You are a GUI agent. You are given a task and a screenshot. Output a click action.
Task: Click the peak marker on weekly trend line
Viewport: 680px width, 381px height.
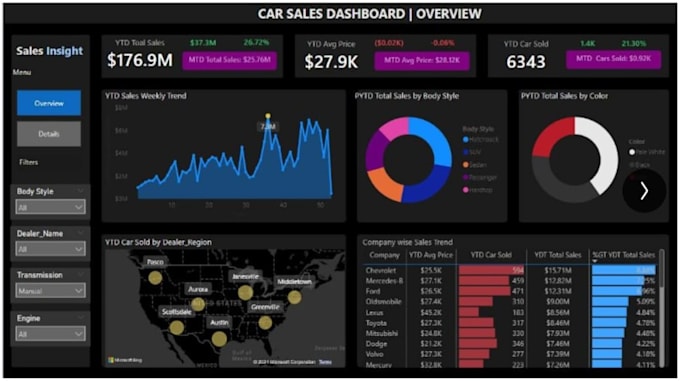point(268,116)
